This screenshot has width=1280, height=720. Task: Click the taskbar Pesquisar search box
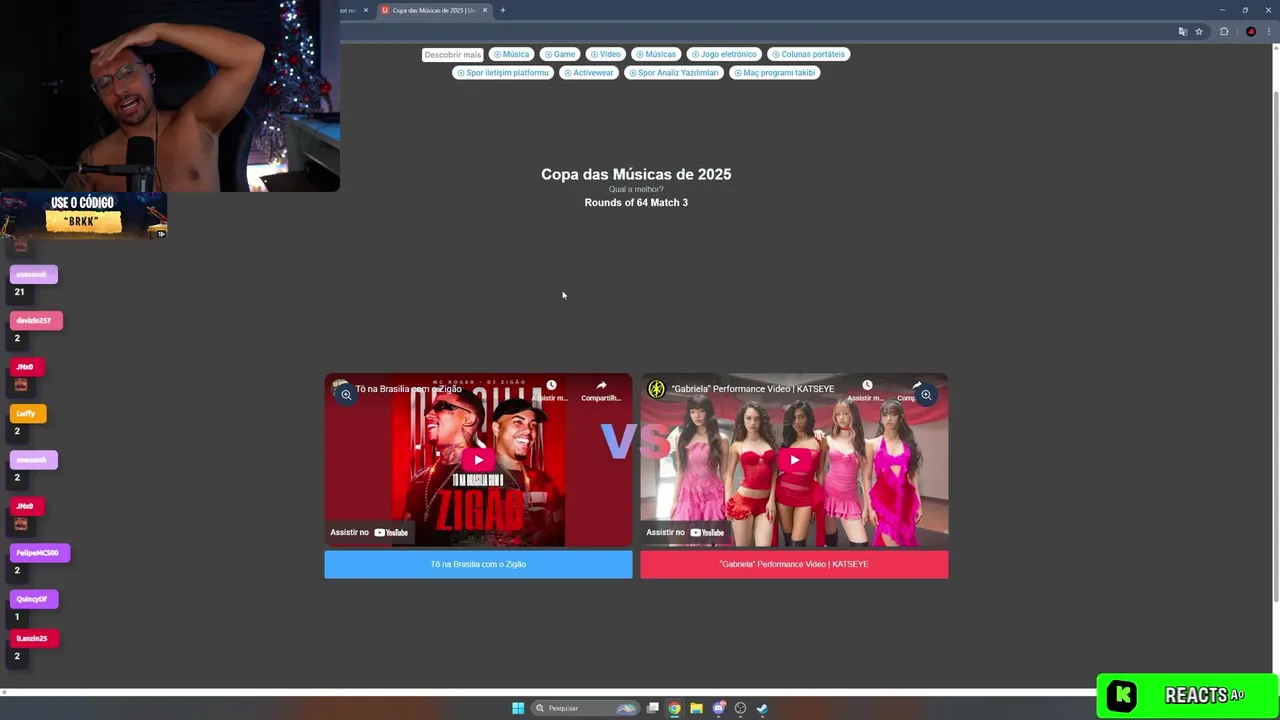586,708
